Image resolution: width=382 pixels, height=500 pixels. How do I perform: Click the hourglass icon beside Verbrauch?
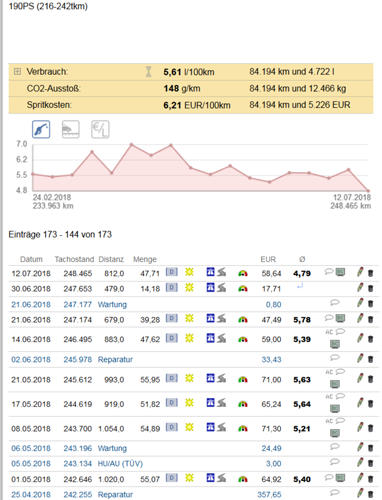pyautogui.click(x=148, y=71)
